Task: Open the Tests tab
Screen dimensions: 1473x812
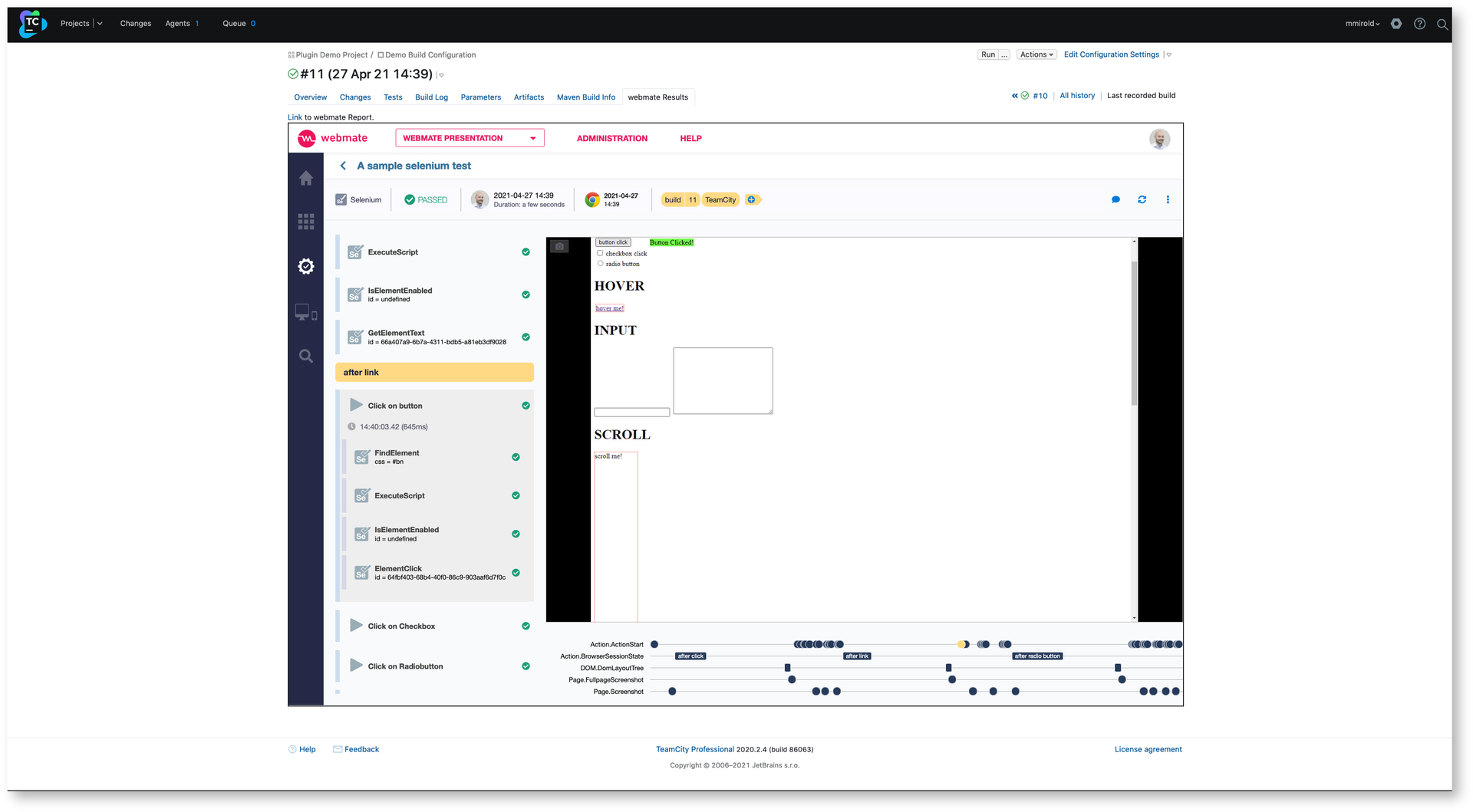Action: (x=393, y=97)
